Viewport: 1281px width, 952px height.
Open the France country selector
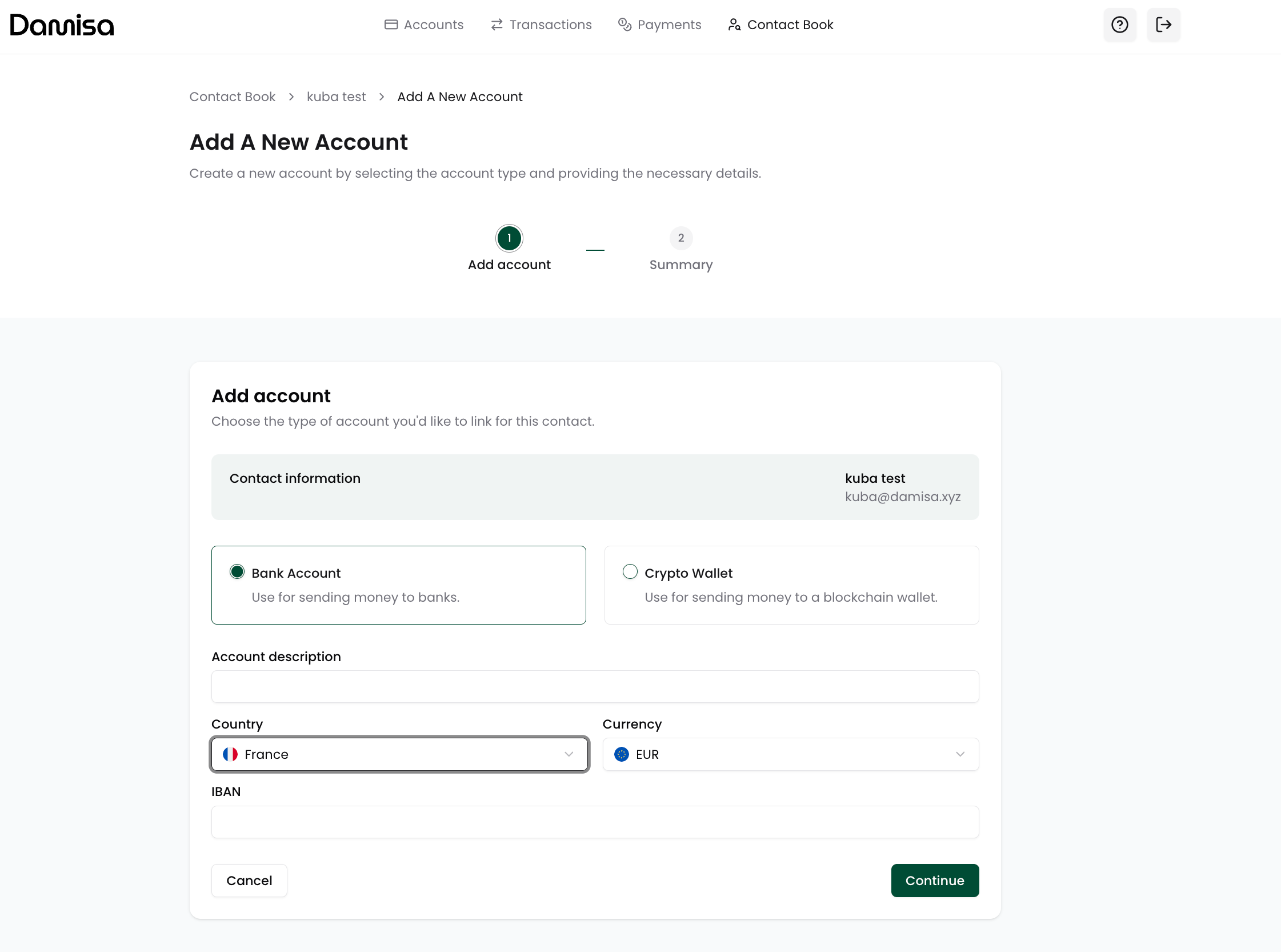(x=399, y=754)
